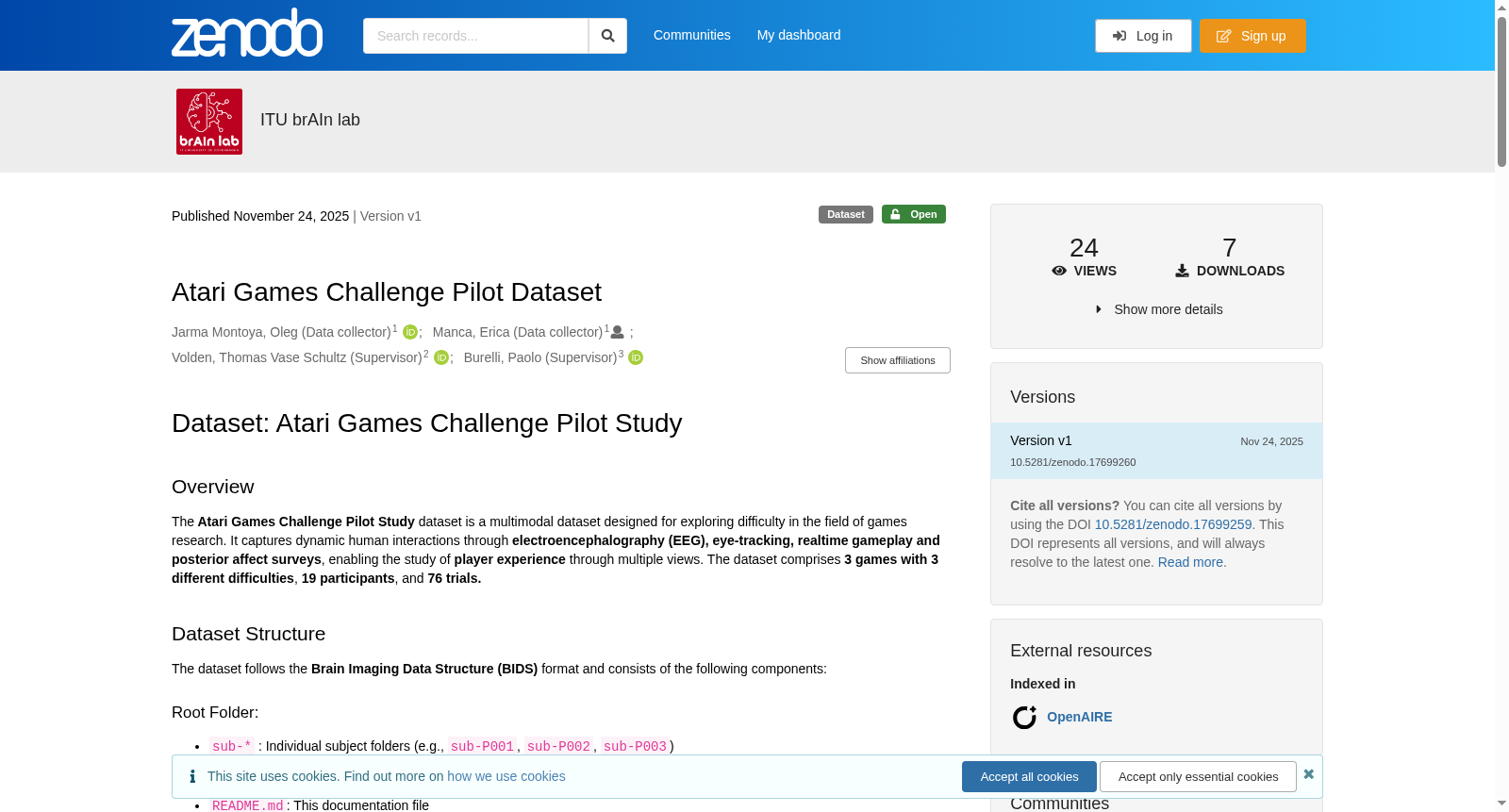Click the OpenAIRE logo icon
The image size is (1509, 812).
click(x=1024, y=718)
